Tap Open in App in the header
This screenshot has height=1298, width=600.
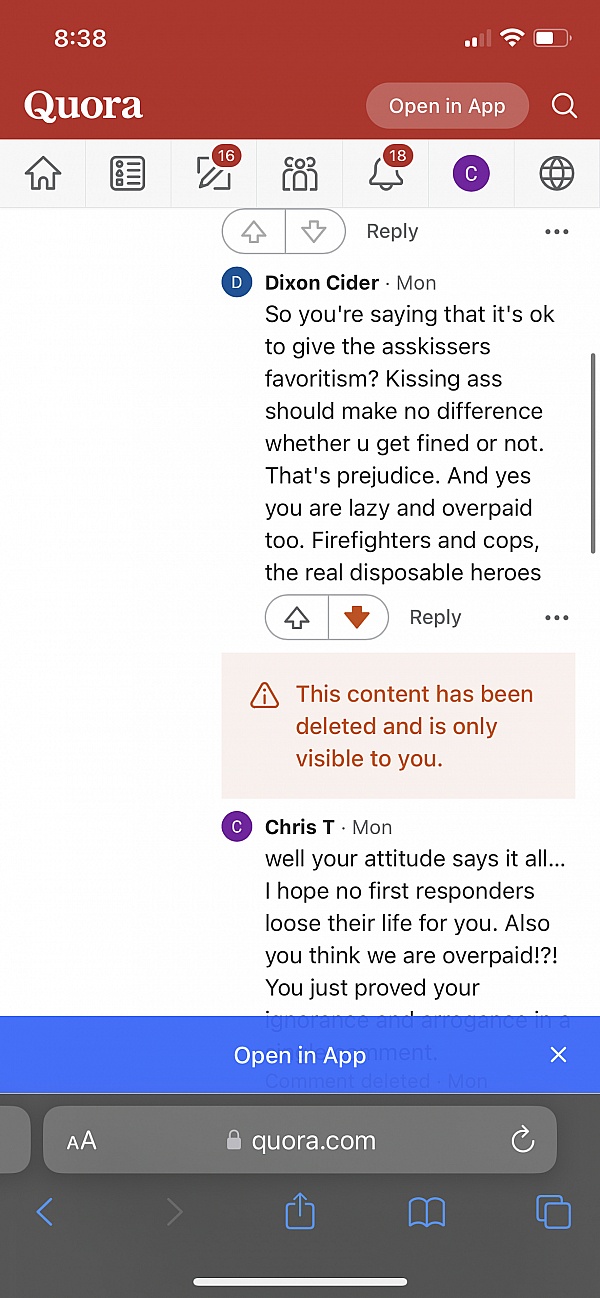click(447, 105)
